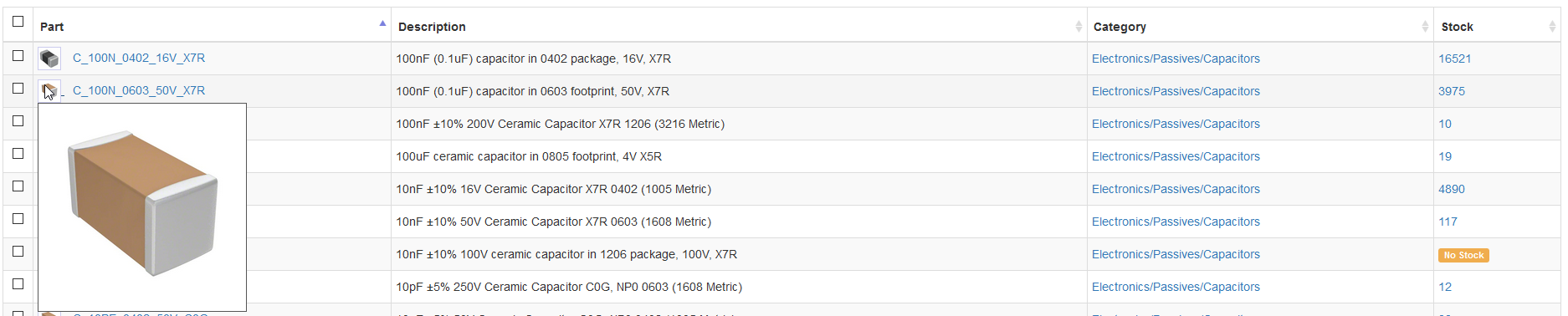Open the C_100N_0402_16V_X7R part link

click(x=139, y=58)
